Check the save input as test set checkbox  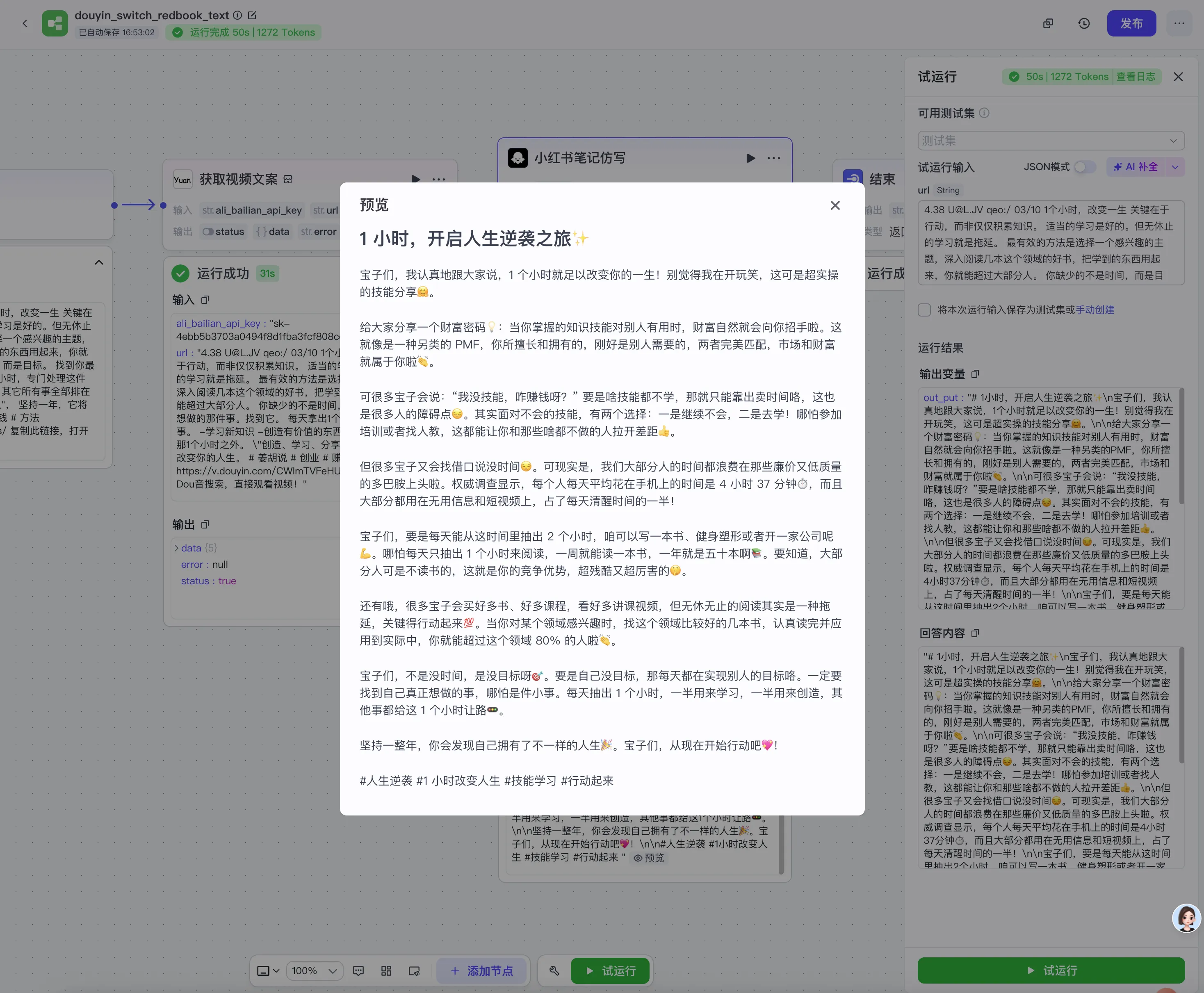[924, 310]
